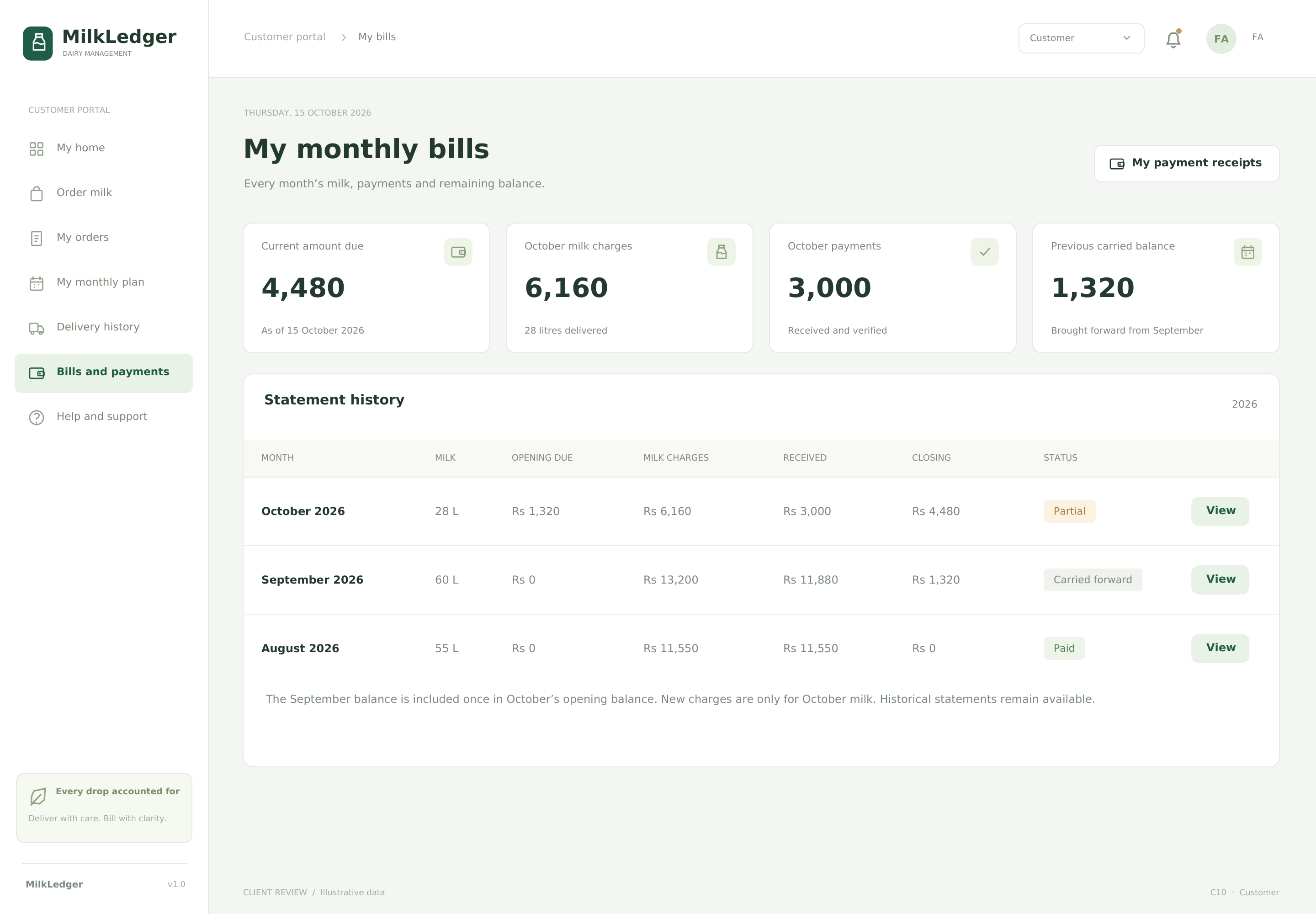Click the Customer portal breadcrumb link

pos(285,37)
